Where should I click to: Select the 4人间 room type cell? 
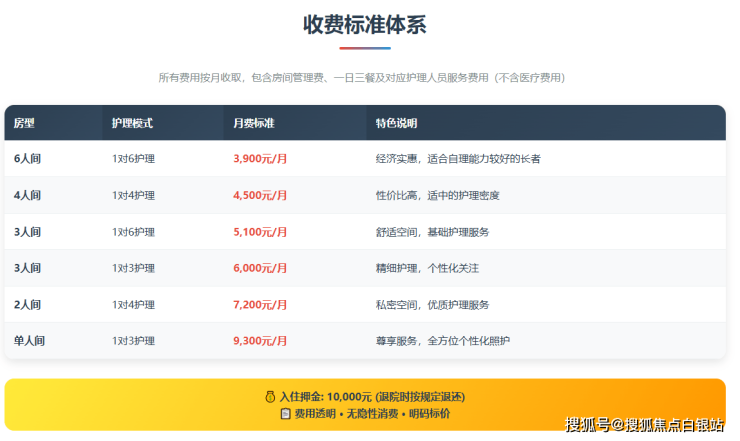click(28, 195)
